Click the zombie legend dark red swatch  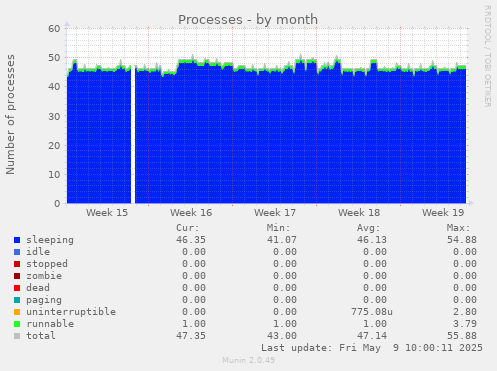(17, 276)
